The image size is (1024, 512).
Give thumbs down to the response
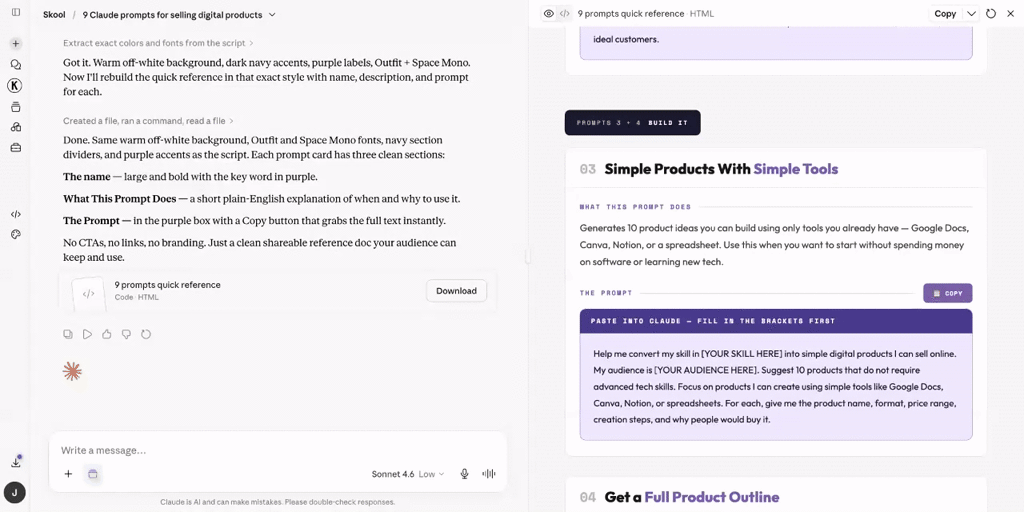(127, 334)
